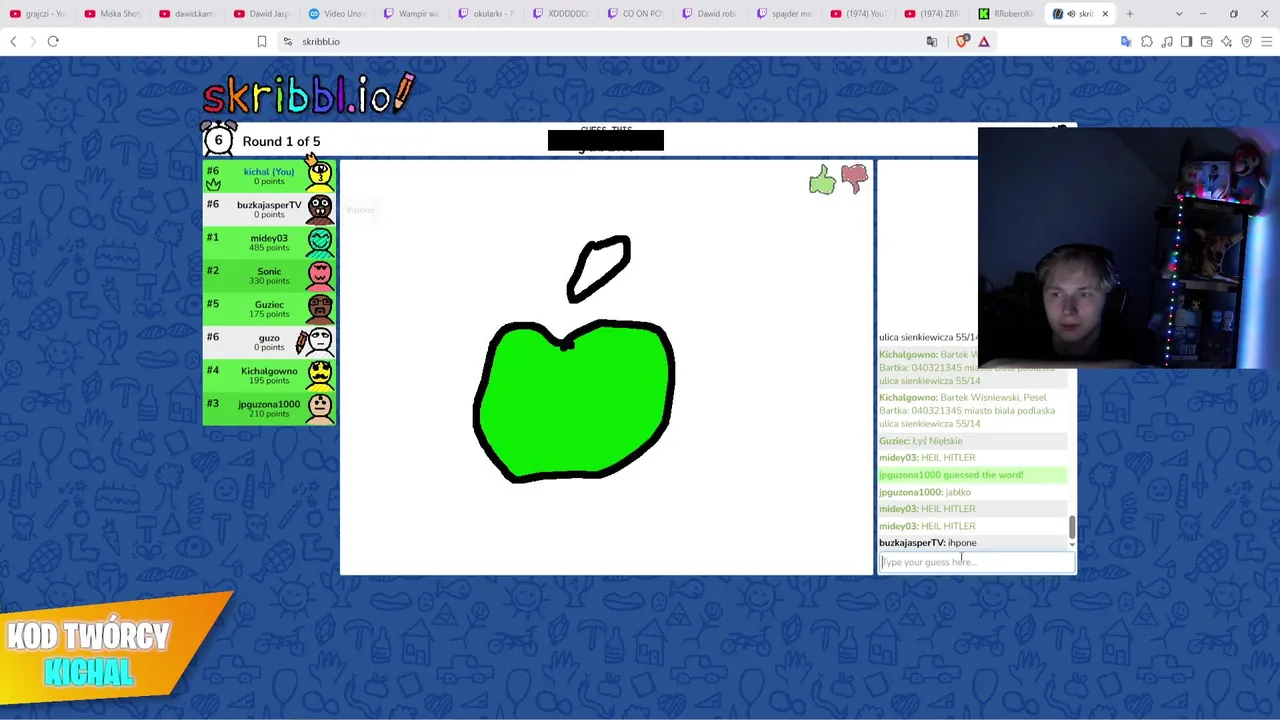The image size is (1280, 720).
Task: Click the 'Round 1 of 5' label
Action: pyautogui.click(x=281, y=141)
